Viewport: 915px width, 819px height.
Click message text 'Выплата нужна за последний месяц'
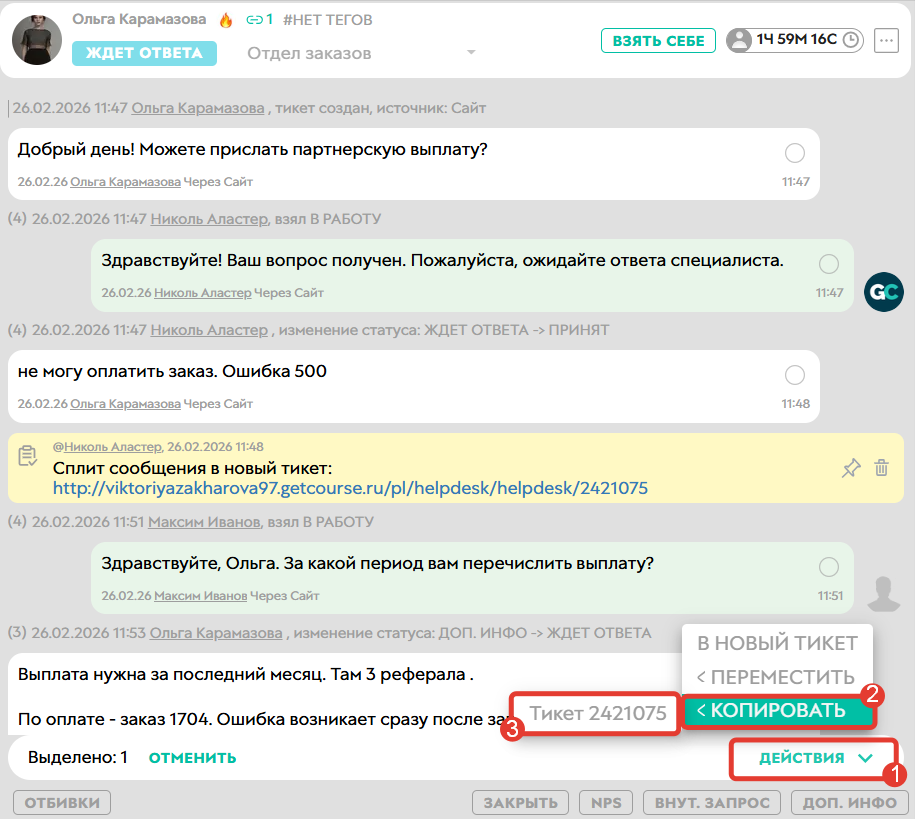click(171, 674)
